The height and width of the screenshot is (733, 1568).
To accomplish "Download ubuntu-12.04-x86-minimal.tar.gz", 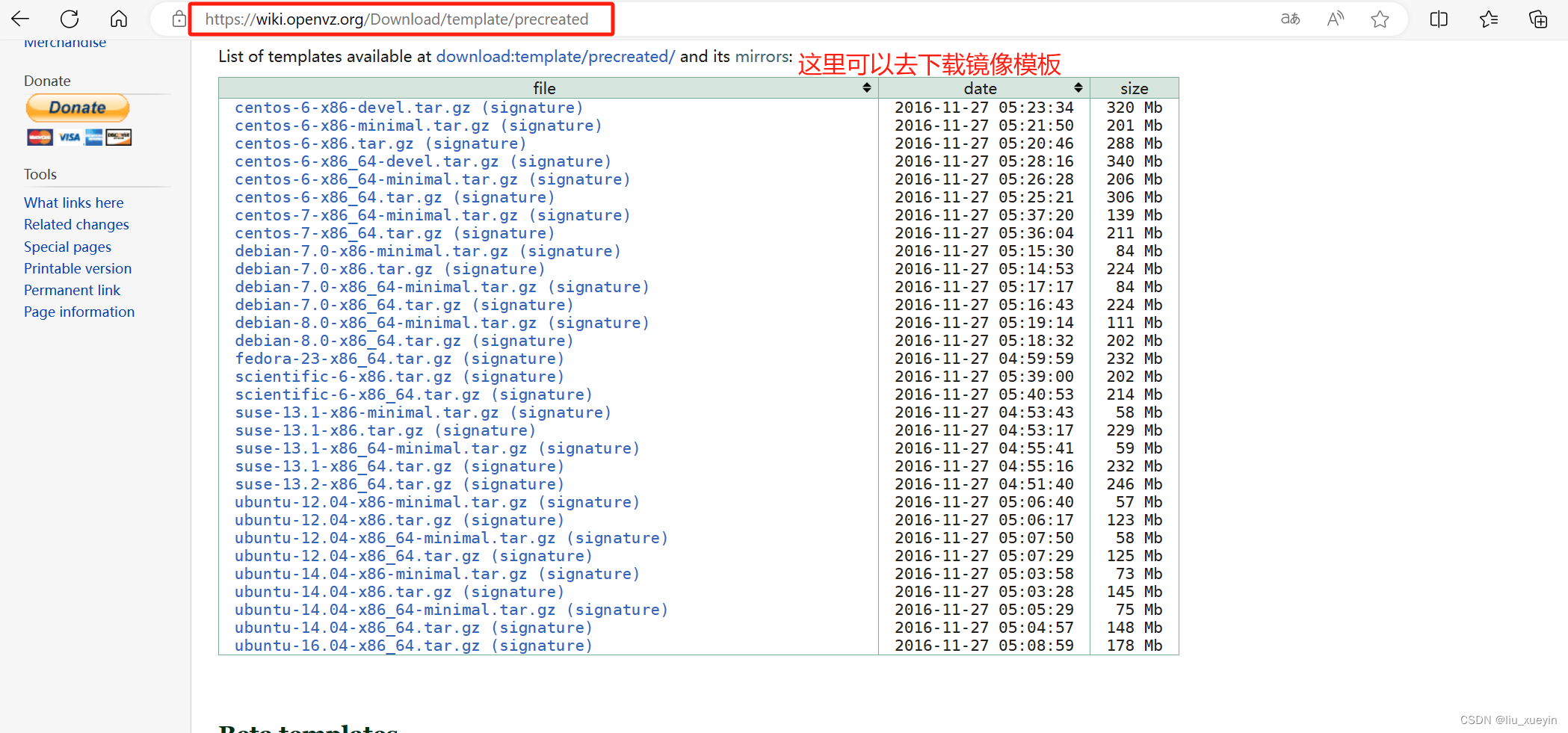I will (381, 502).
